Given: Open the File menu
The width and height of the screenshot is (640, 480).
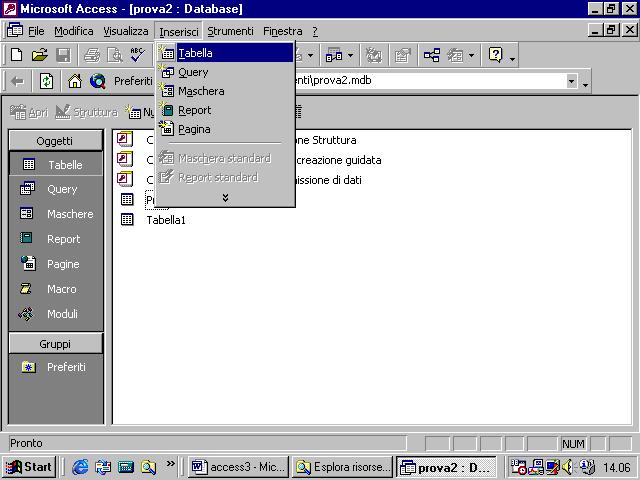Looking at the screenshot, I should pyautogui.click(x=36, y=31).
